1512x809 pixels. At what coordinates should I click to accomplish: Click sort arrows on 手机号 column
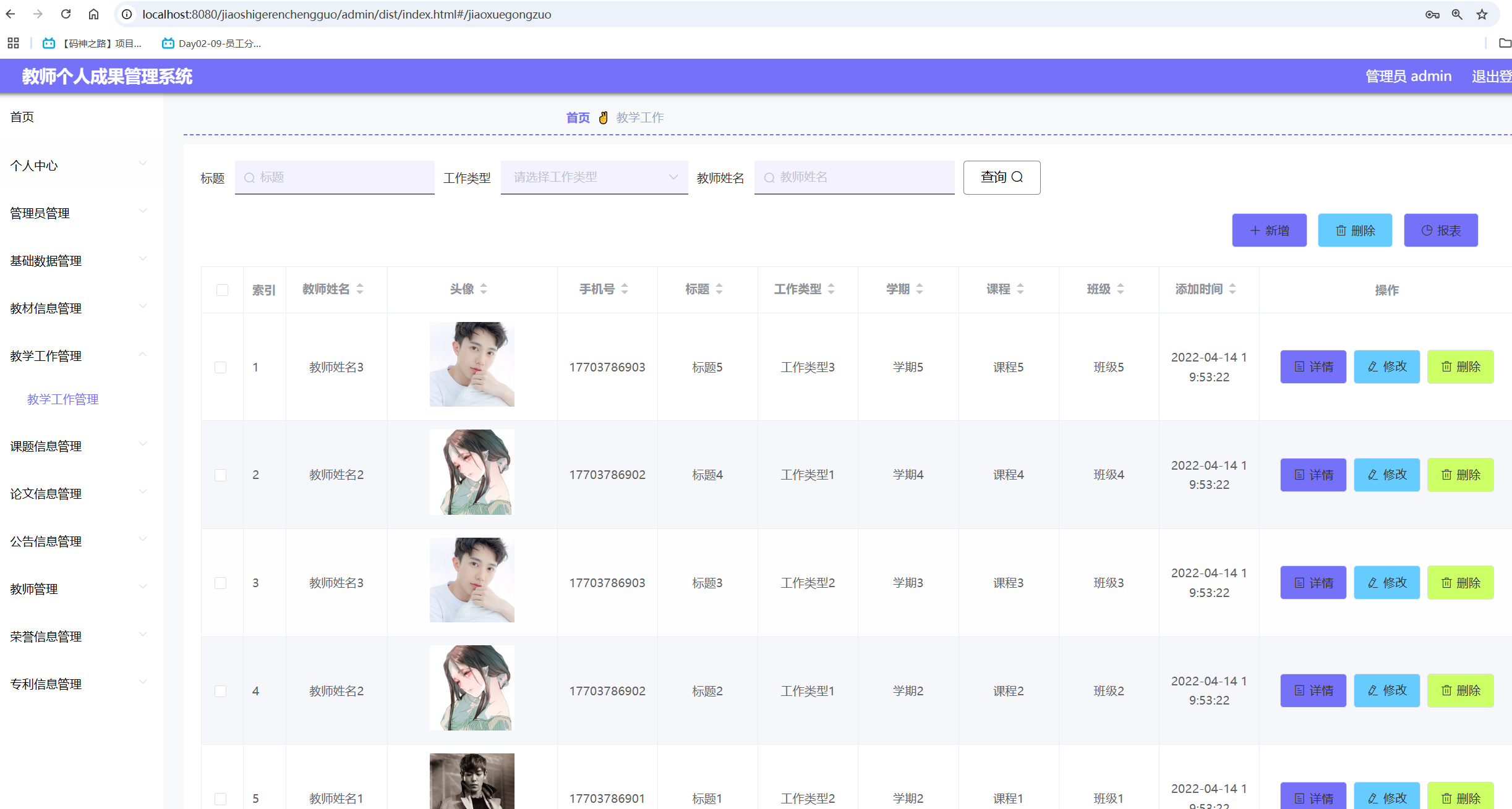[625, 289]
